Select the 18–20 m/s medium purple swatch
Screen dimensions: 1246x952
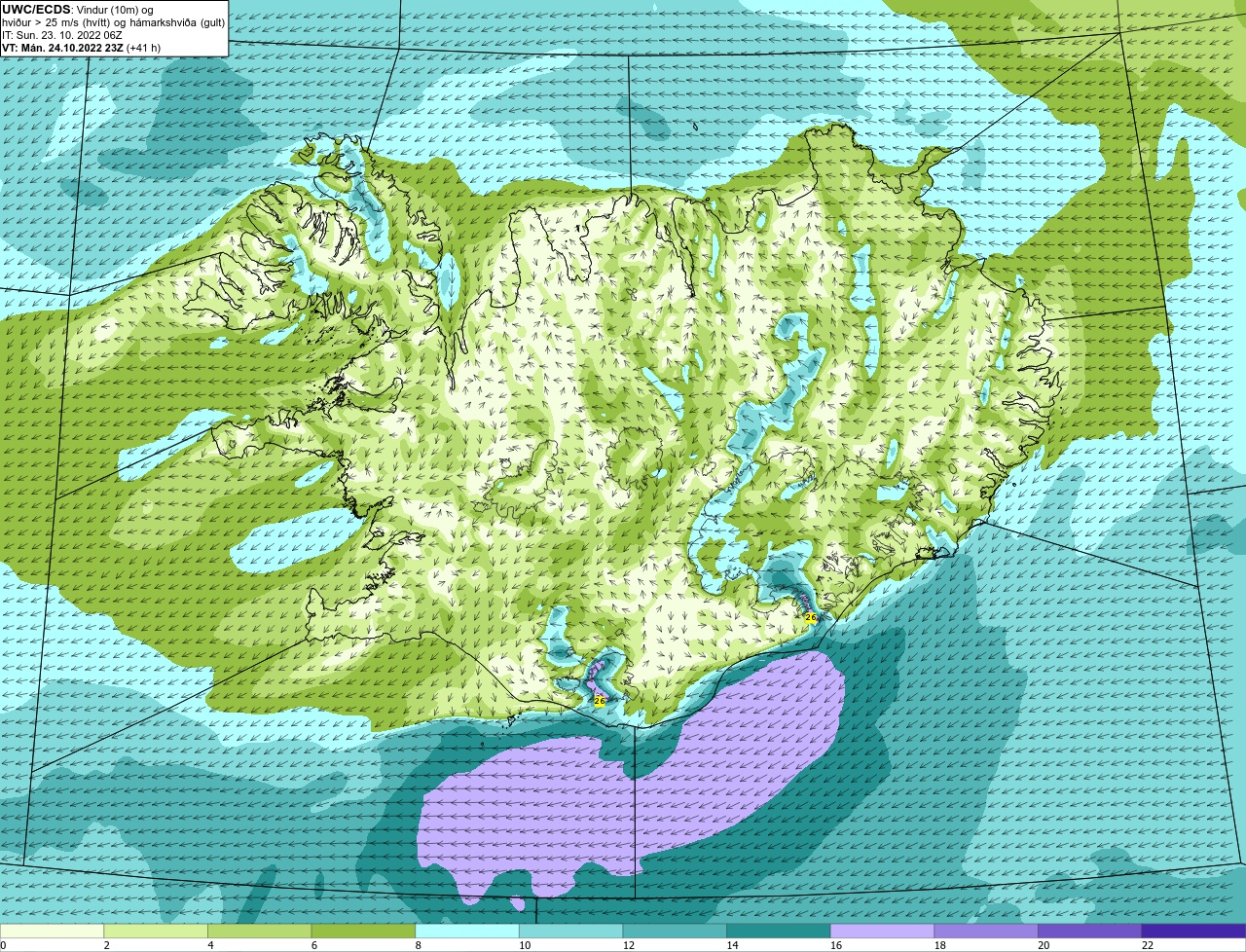pyautogui.click(x=986, y=931)
